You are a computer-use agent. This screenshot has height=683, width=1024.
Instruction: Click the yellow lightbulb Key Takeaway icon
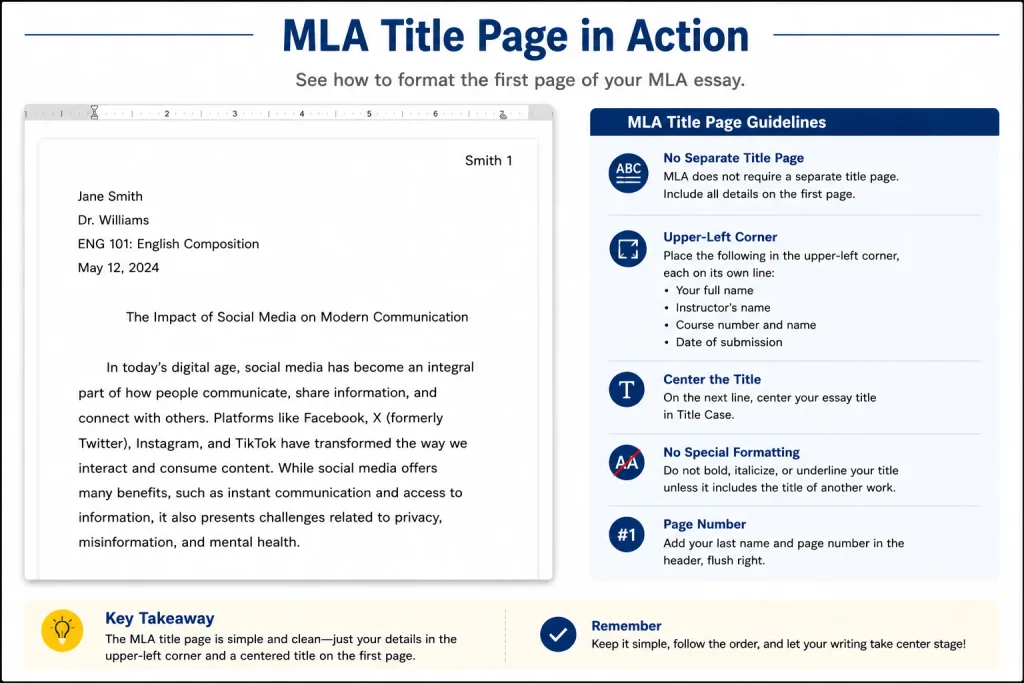point(62,631)
